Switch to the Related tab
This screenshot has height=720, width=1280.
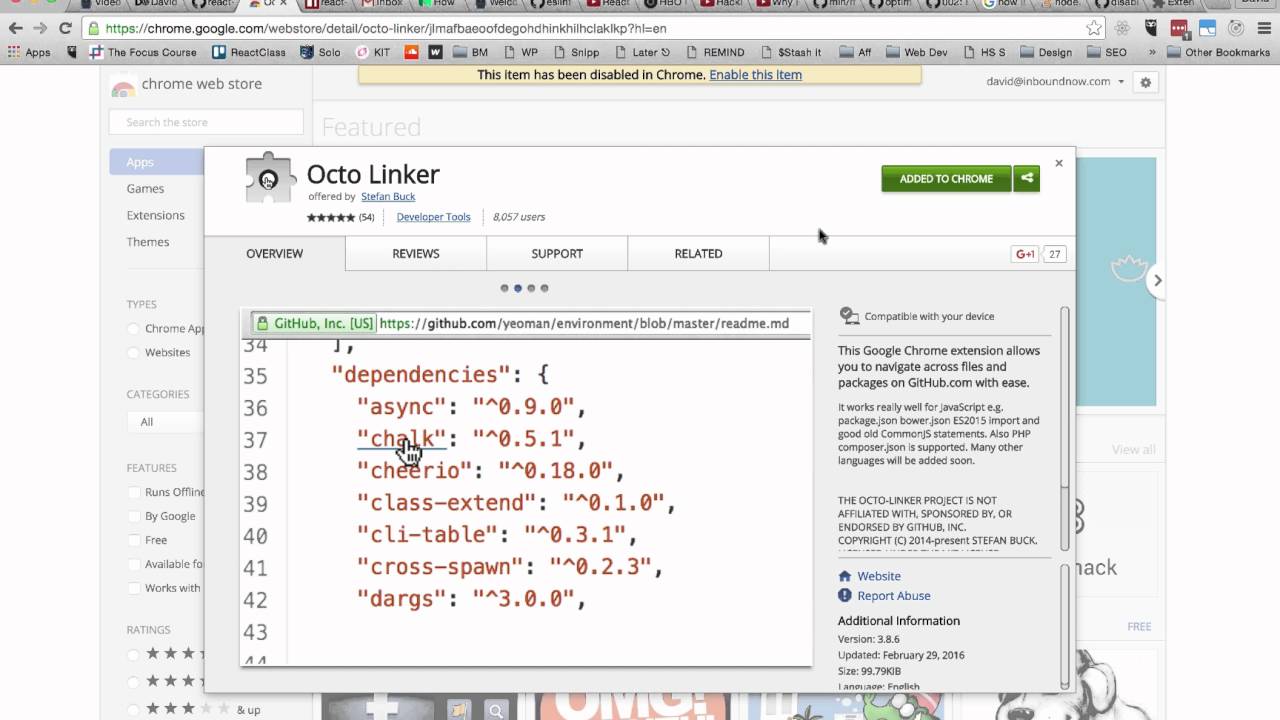click(698, 254)
